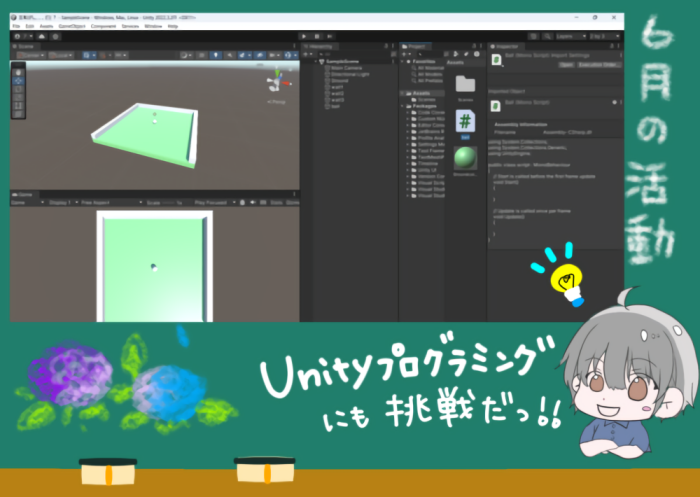The height and width of the screenshot is (497, 700).
Task: Select the Move tool in Scene overlay
Action: 18,80
